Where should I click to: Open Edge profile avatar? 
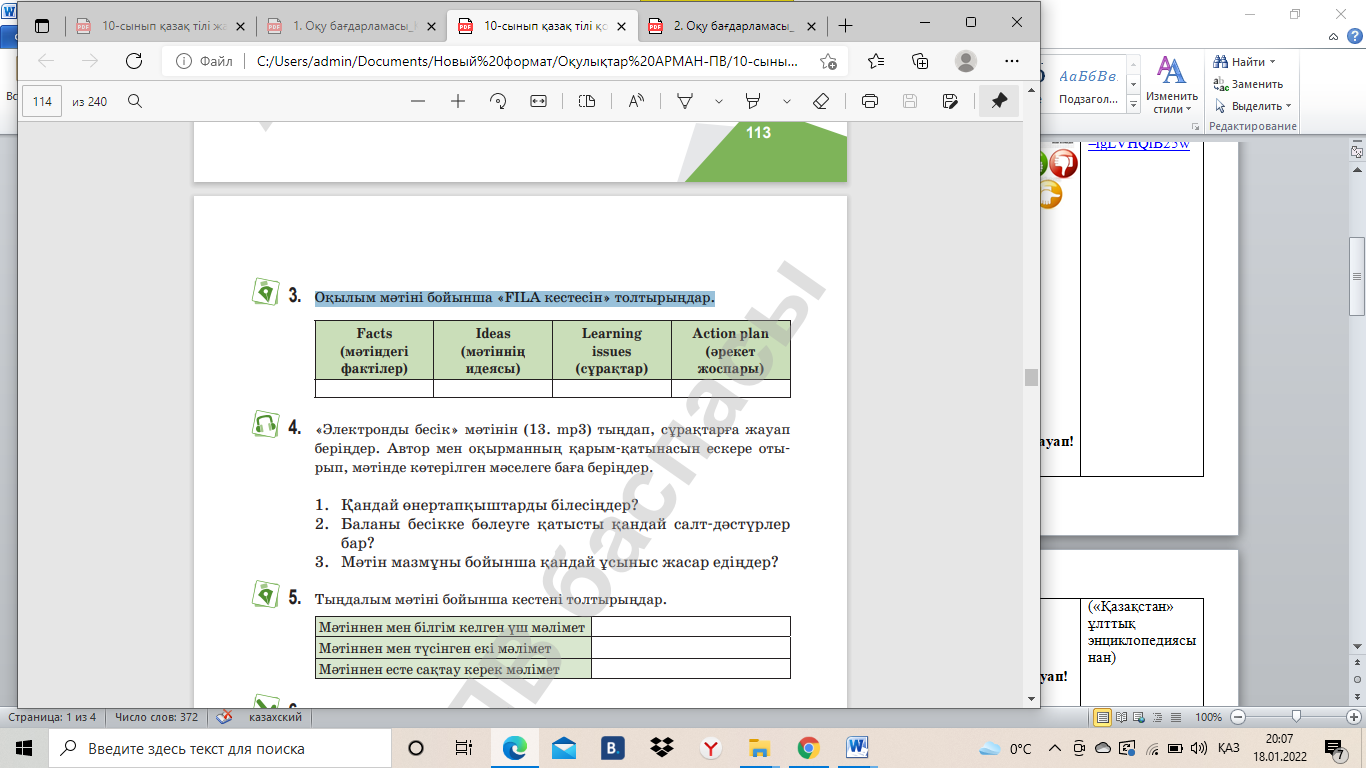(x=965, y=61)
